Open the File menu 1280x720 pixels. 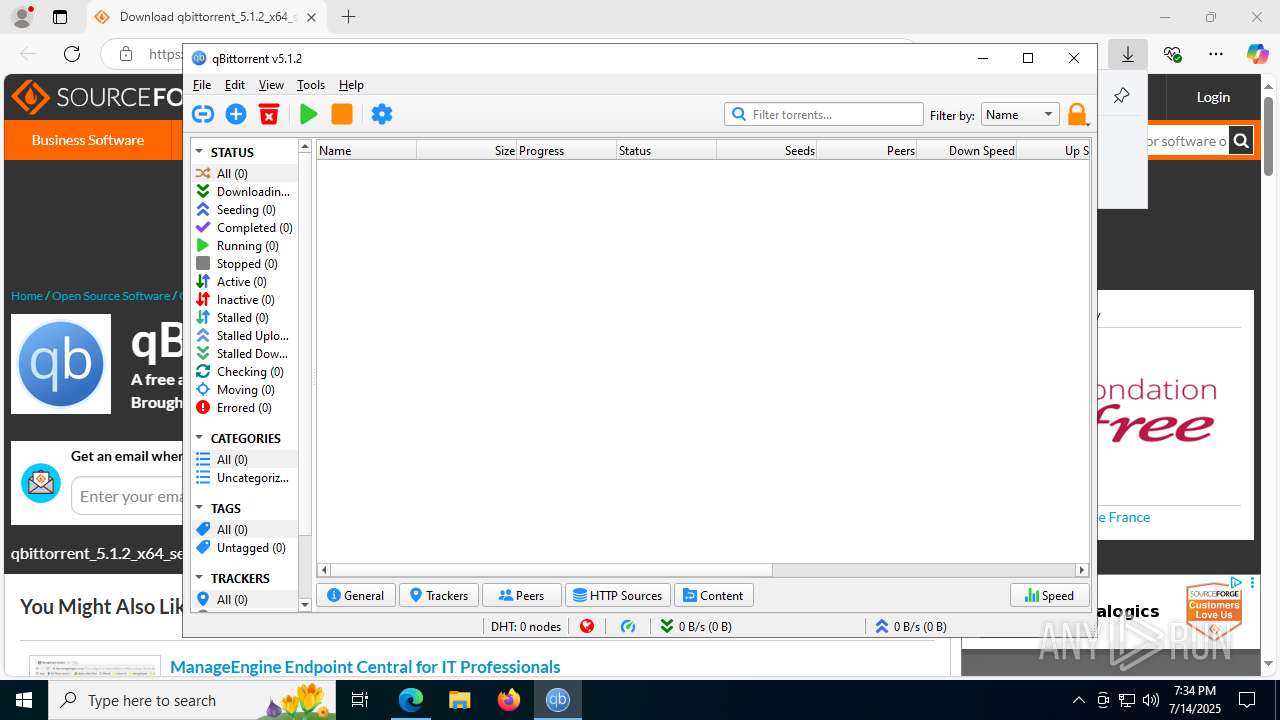[201, 85]
